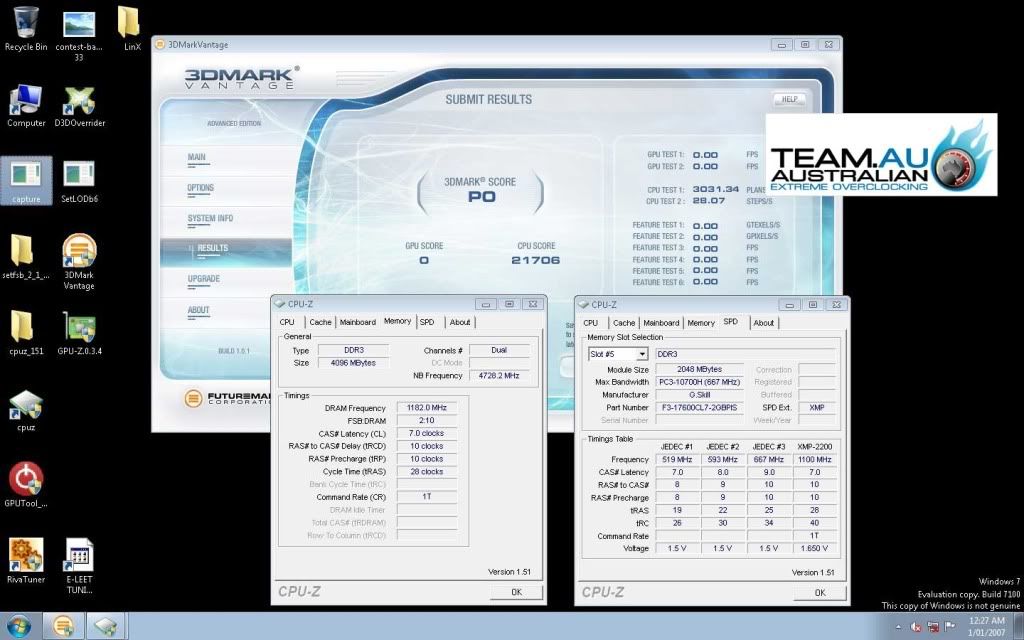Open the contest-ba...33 image file icon
This screenshot has height=640, width=1024.
coord(78,34)
